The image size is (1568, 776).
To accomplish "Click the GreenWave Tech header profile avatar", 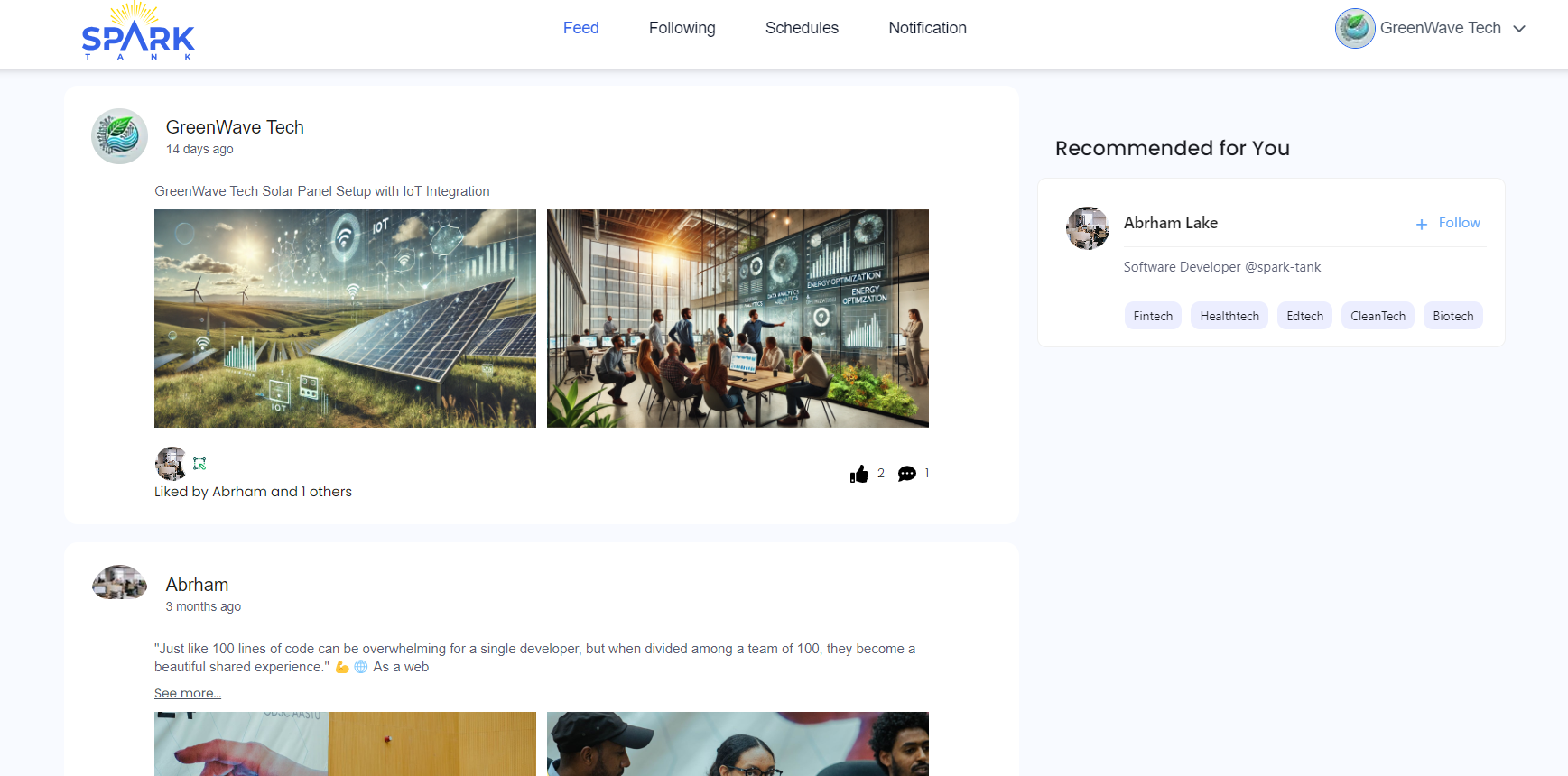I will tap(1354, 28).
